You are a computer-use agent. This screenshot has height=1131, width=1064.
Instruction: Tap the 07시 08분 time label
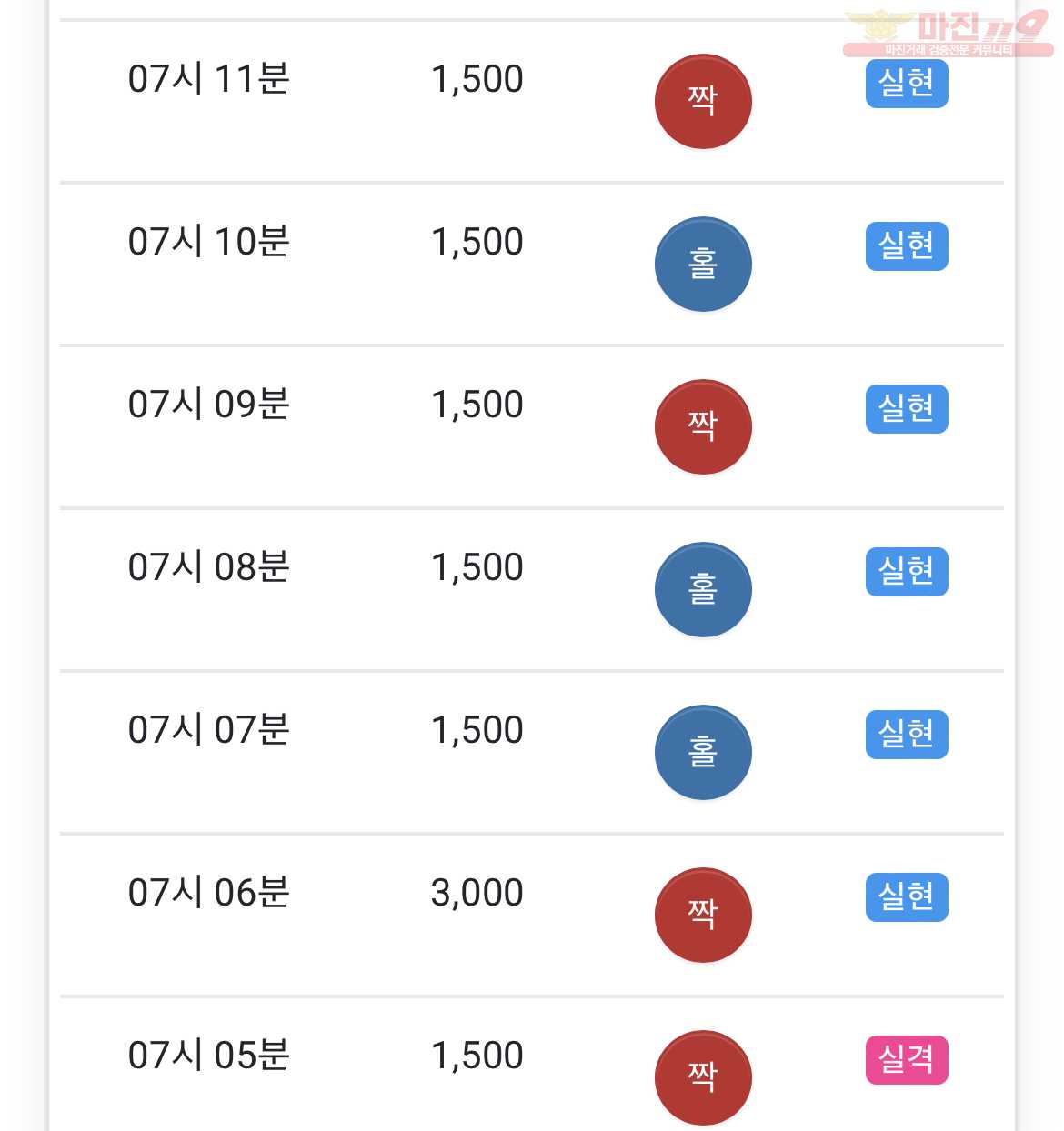pyautogui.click(x=209, y=567)
